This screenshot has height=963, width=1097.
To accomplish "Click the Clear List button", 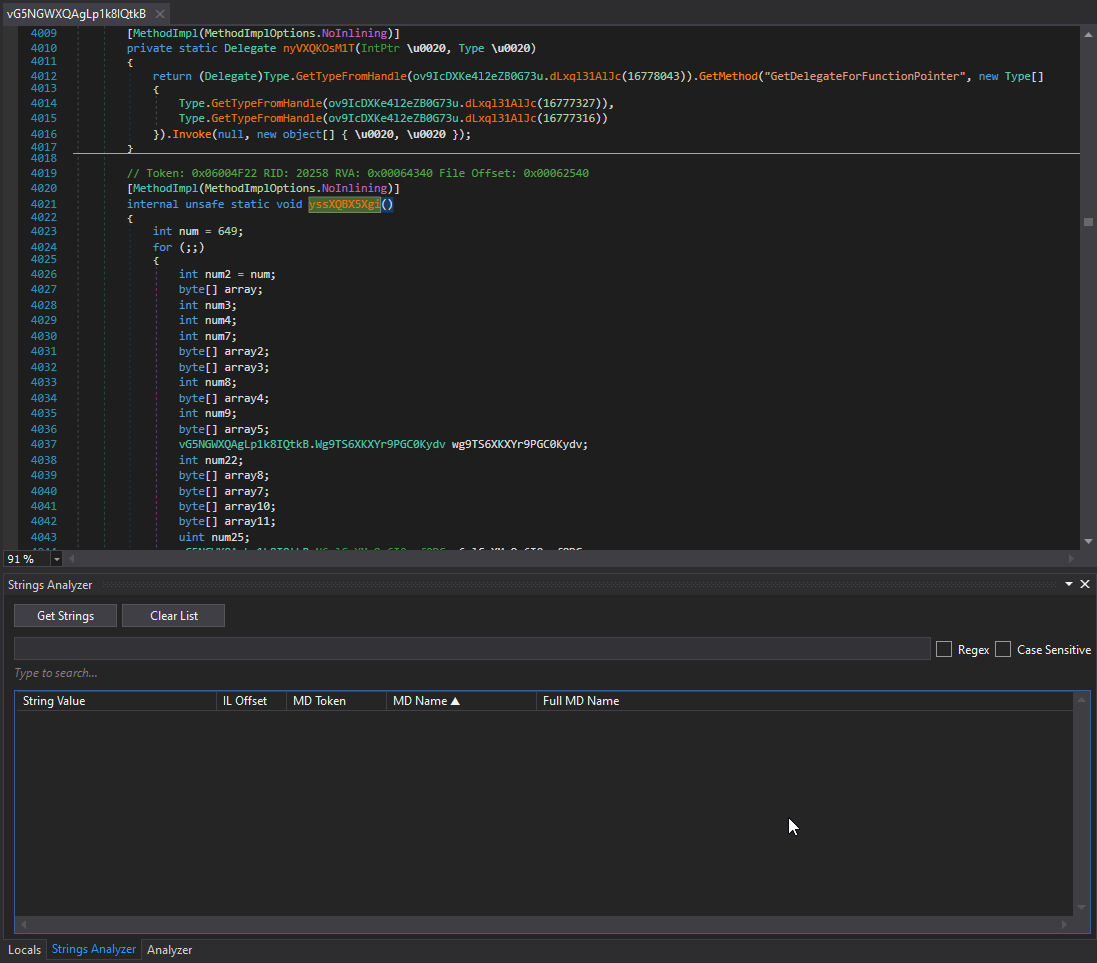I will (x=173, y=616).
